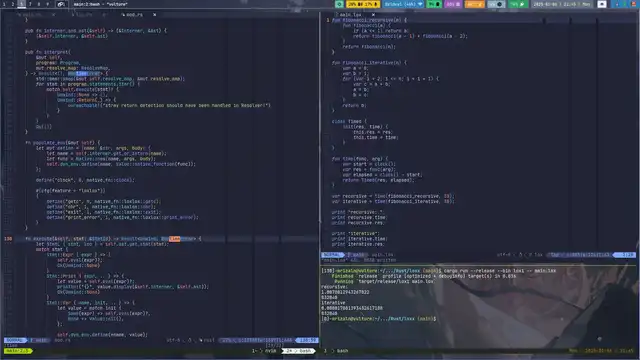Switch to workspace 1
This screenshot has height=360, width=640.
(x=4, y=4)
